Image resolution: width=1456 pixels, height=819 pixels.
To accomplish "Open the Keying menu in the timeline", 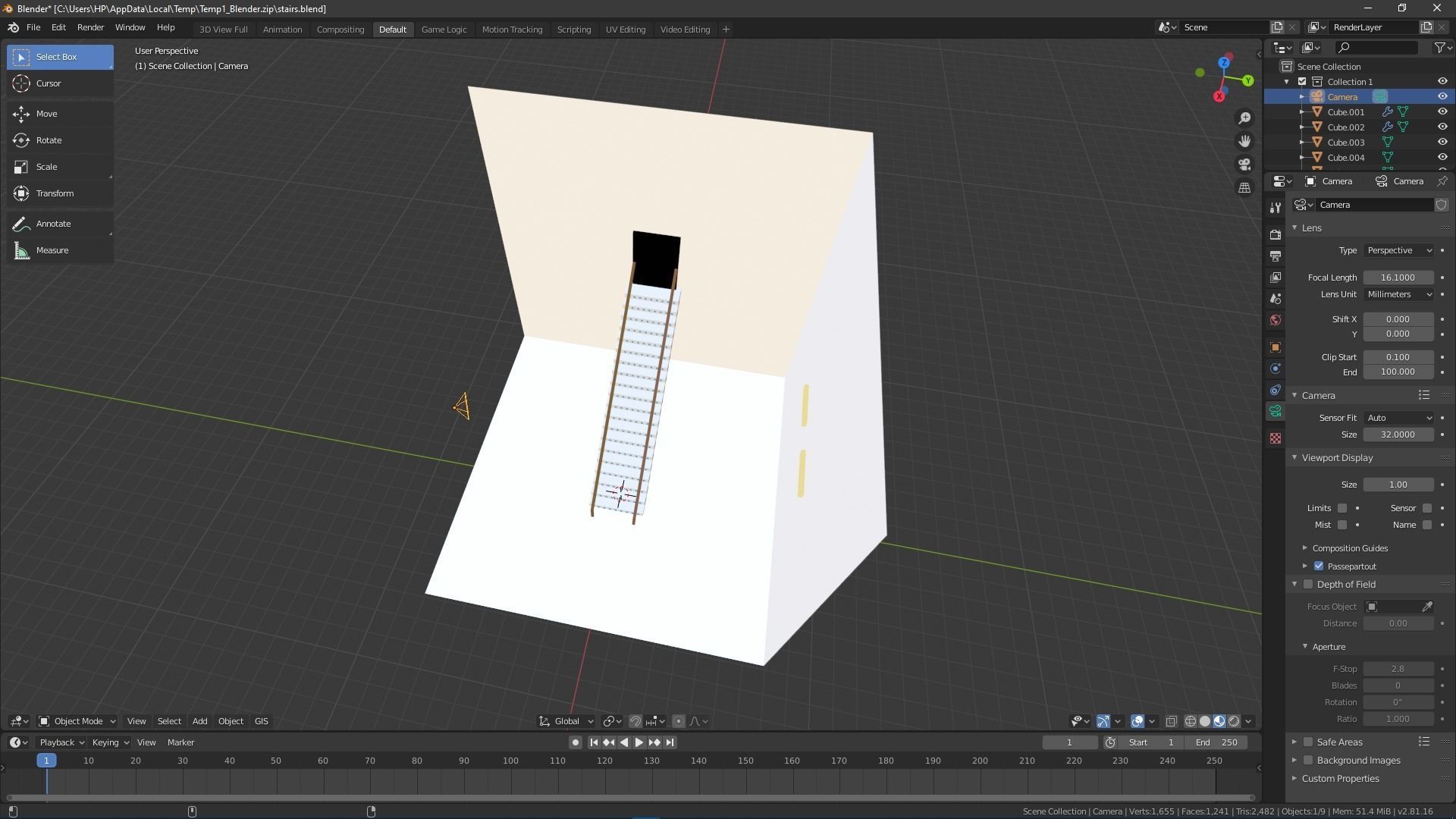I will [x=109, y=742].
